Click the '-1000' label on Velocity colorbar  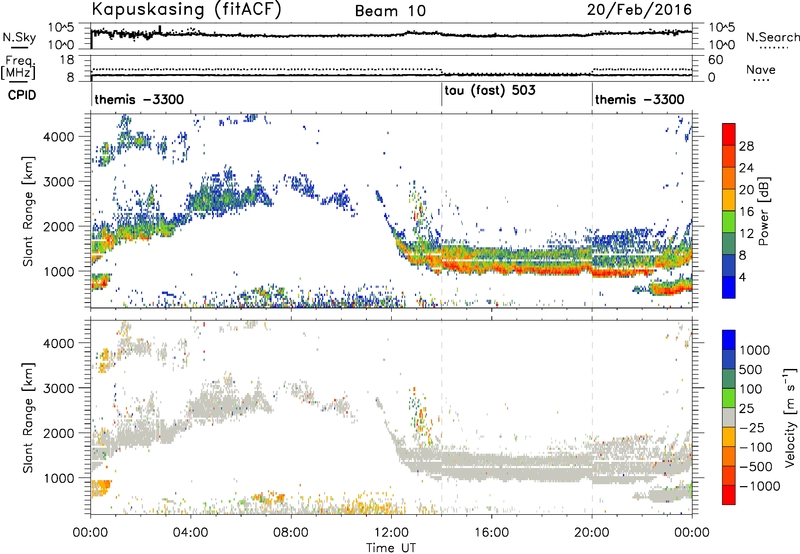[x=760, y=486]
